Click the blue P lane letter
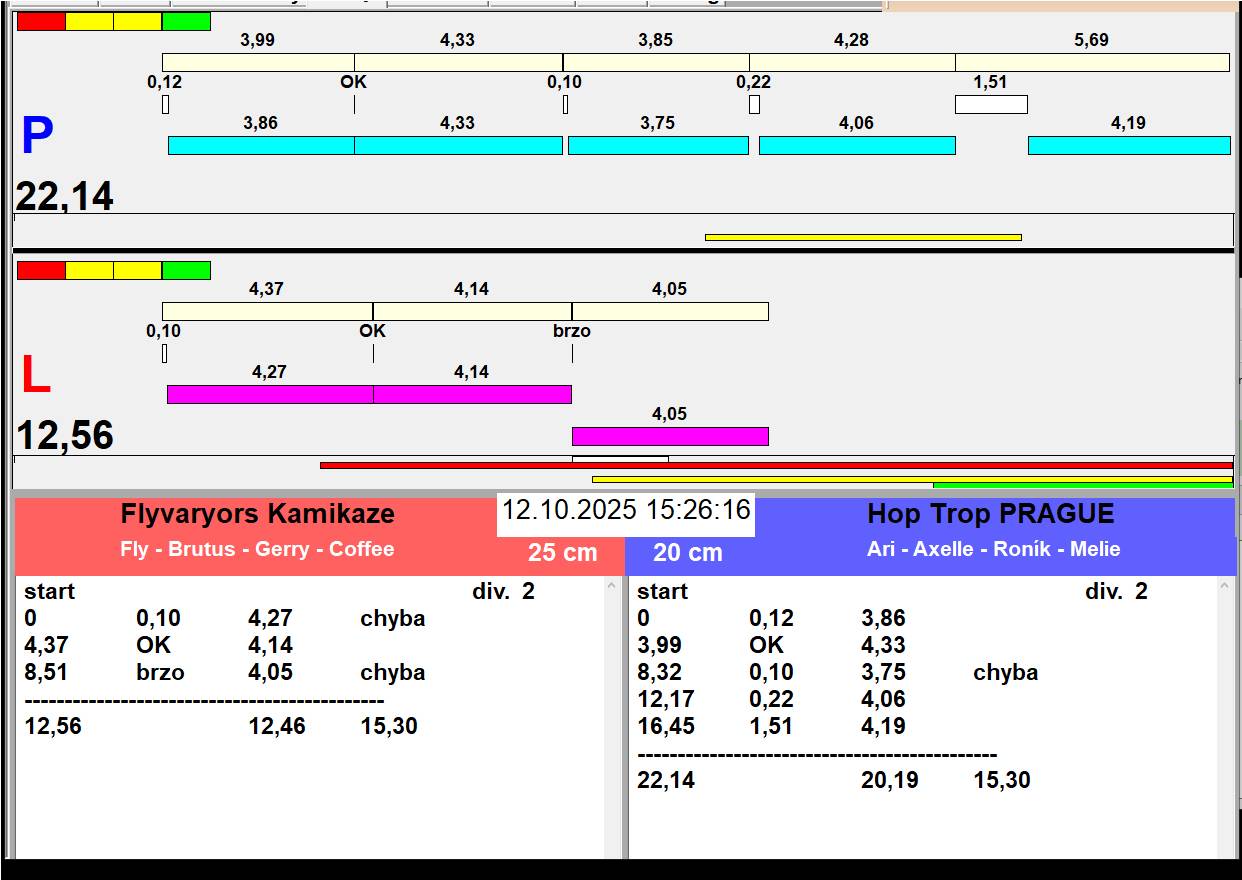Image resolution: width=1242 pixels, height=880 pixels. pos(37,137)
